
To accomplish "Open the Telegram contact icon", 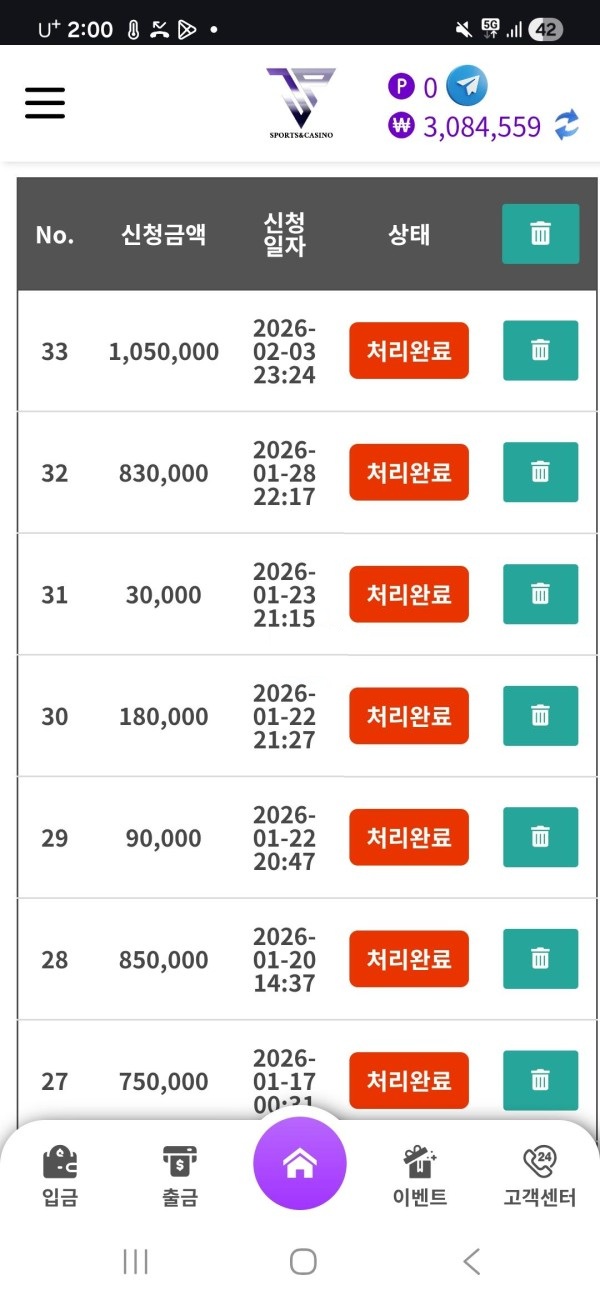I will click(466, 86).
